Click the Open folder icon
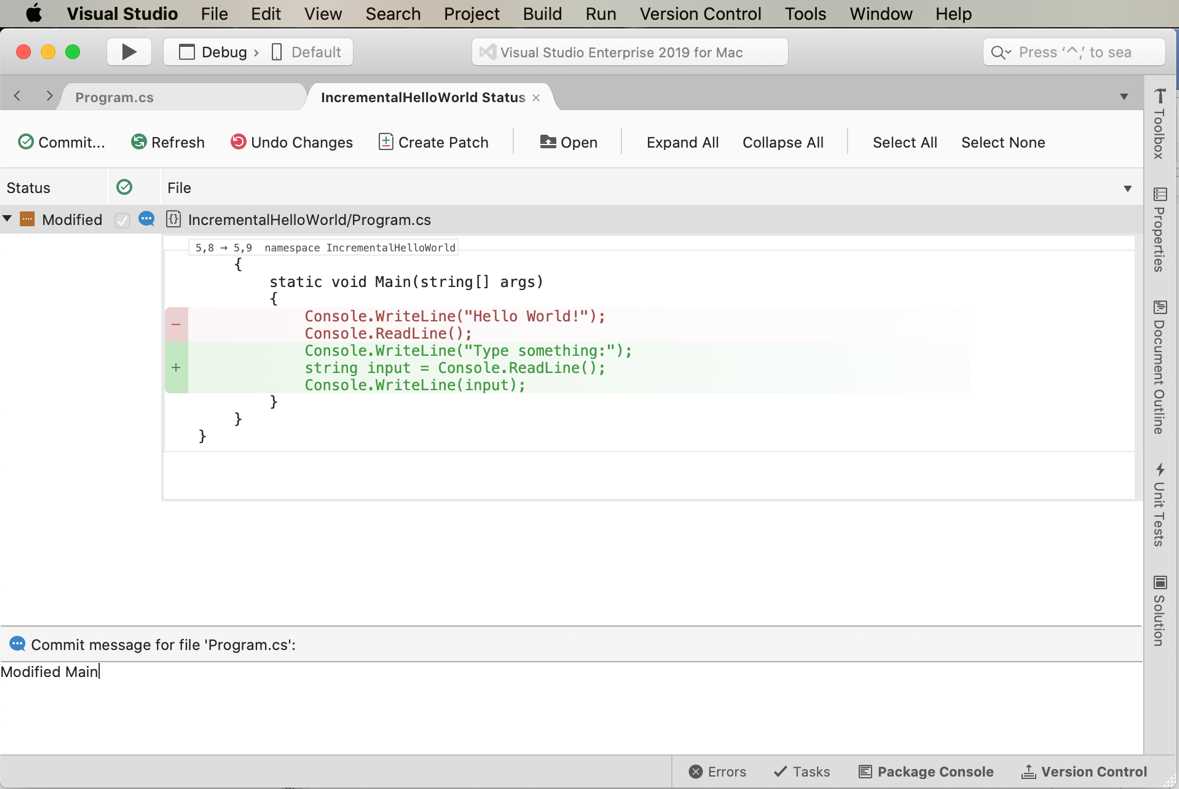 [548, 142]
